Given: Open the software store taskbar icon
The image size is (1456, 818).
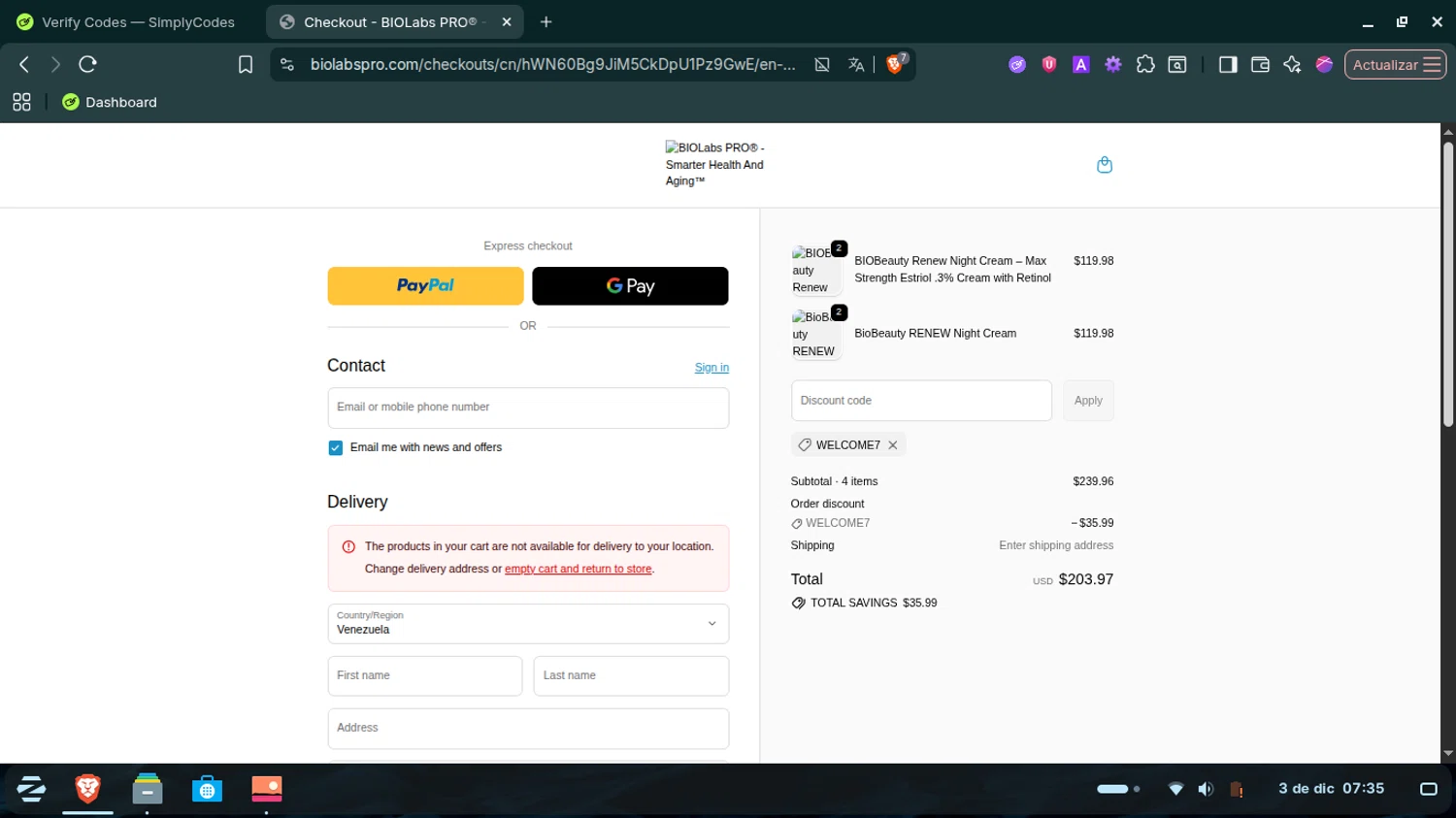Looking at the screenshot, I should (x=207, y=788).
